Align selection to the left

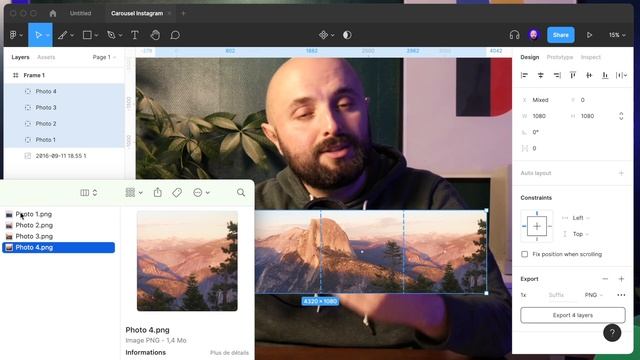[x=524, y=75]
